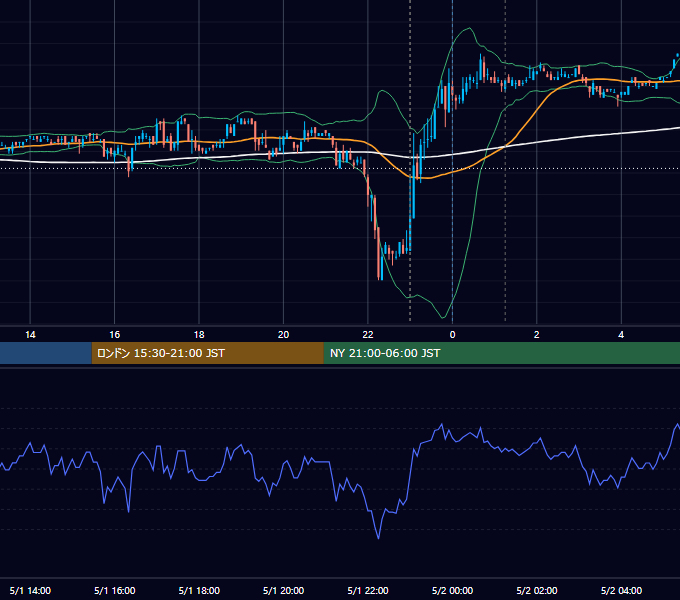Click the 5/1 14:00 label on the indicator axis

coord(30,590)
